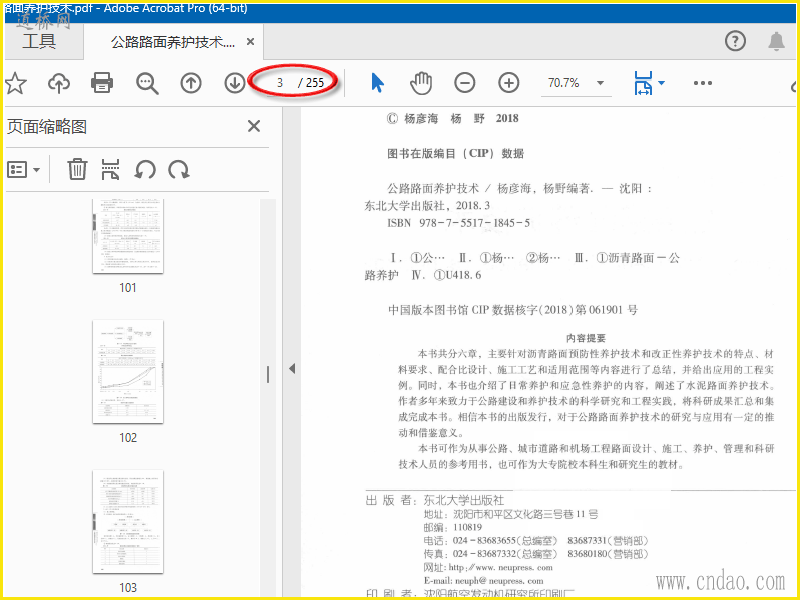Choose the hand pan tool
Image resolution: width=800 pixels, height=600 pixels.
(x=421, y=83)
